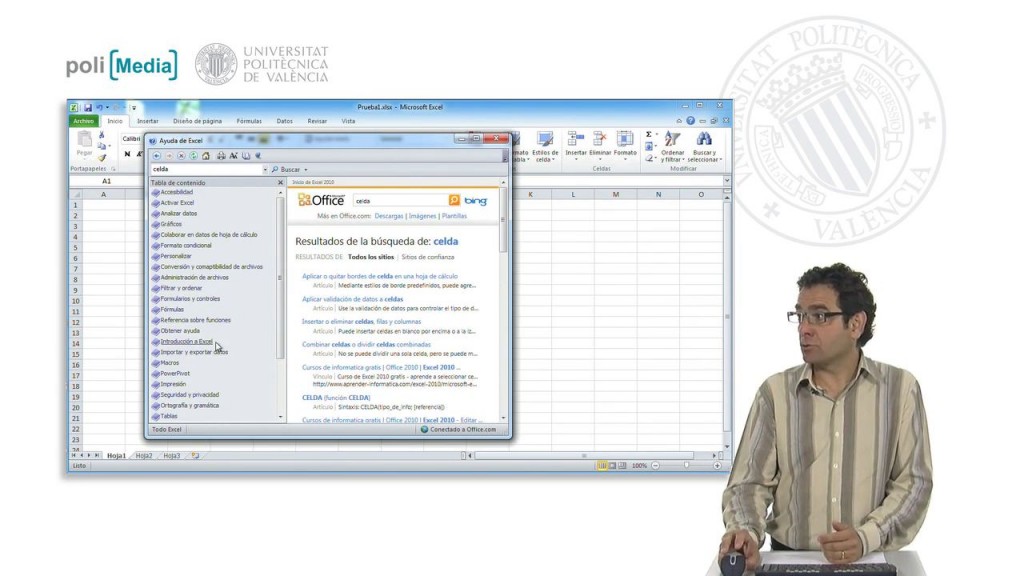
Task: Open 'Insertar o eliminar celdas, filas y columnas'
Action: (361, 322)
